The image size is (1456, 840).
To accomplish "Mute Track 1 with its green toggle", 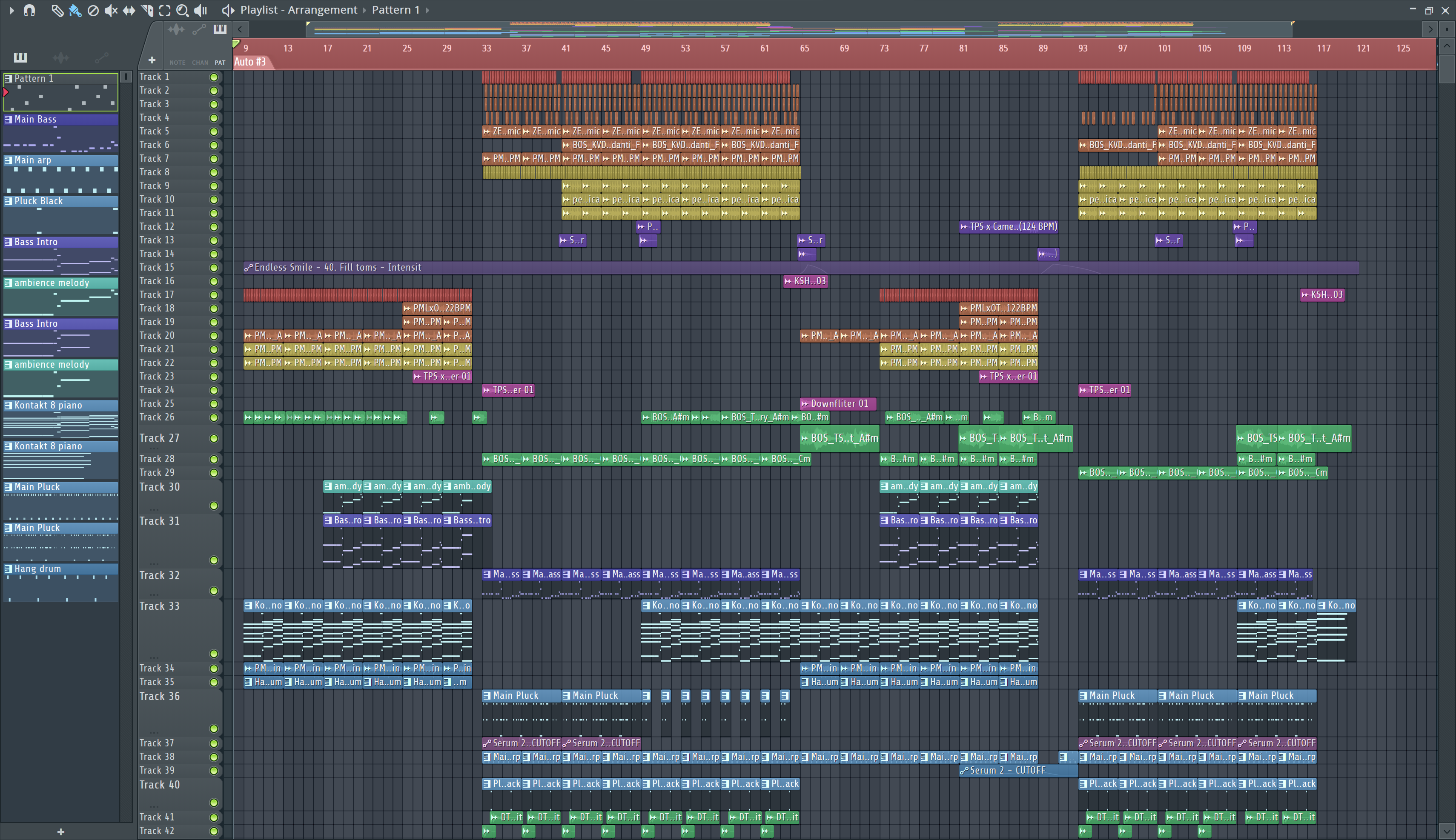I will click(214, 77).
